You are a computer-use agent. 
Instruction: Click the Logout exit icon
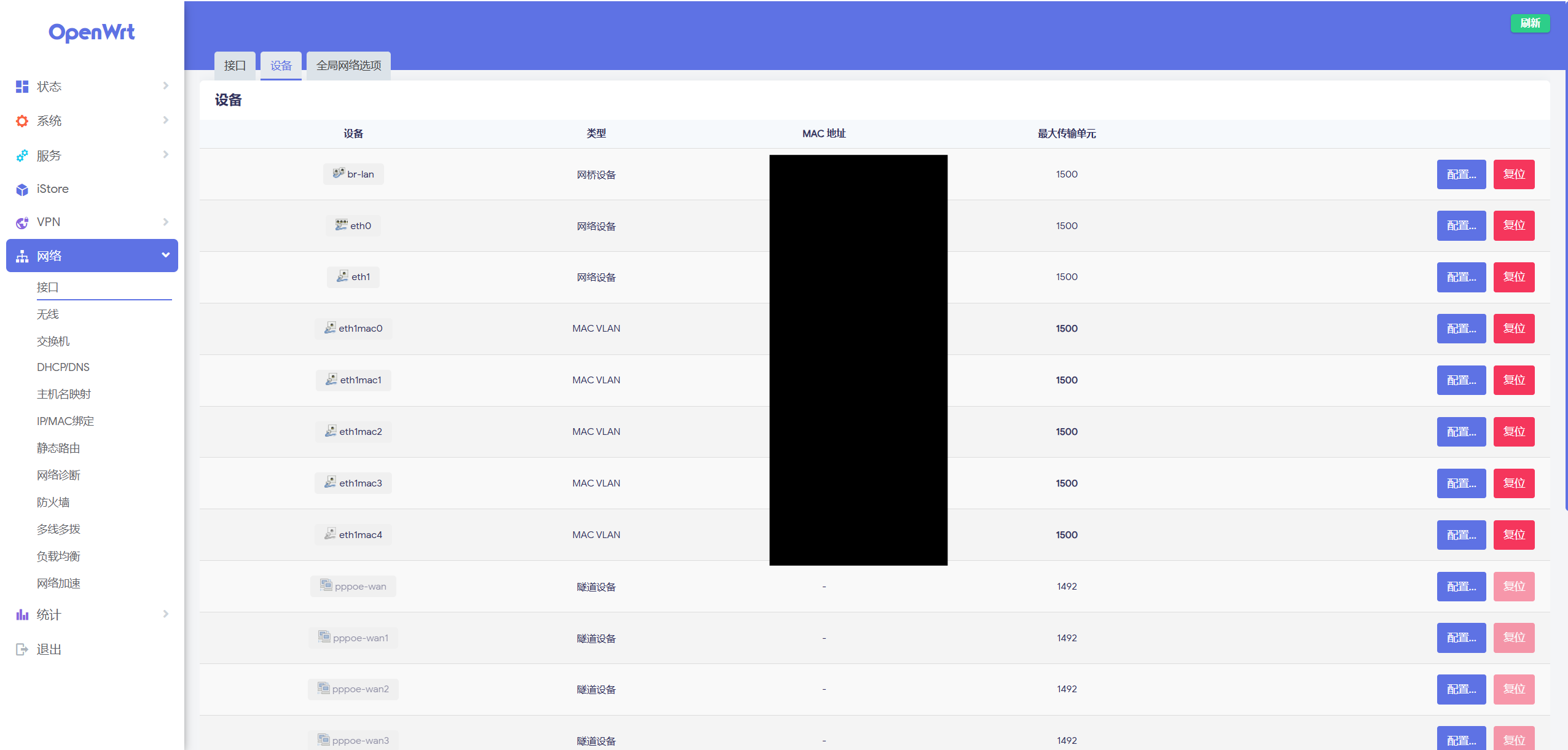[22, 649]
